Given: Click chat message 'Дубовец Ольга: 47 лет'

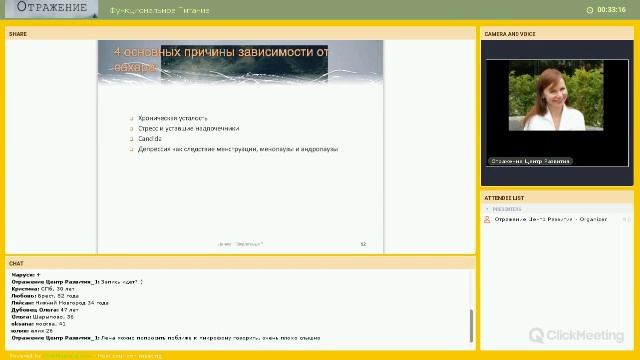Looking at the screenshot, I should point(45,310).
